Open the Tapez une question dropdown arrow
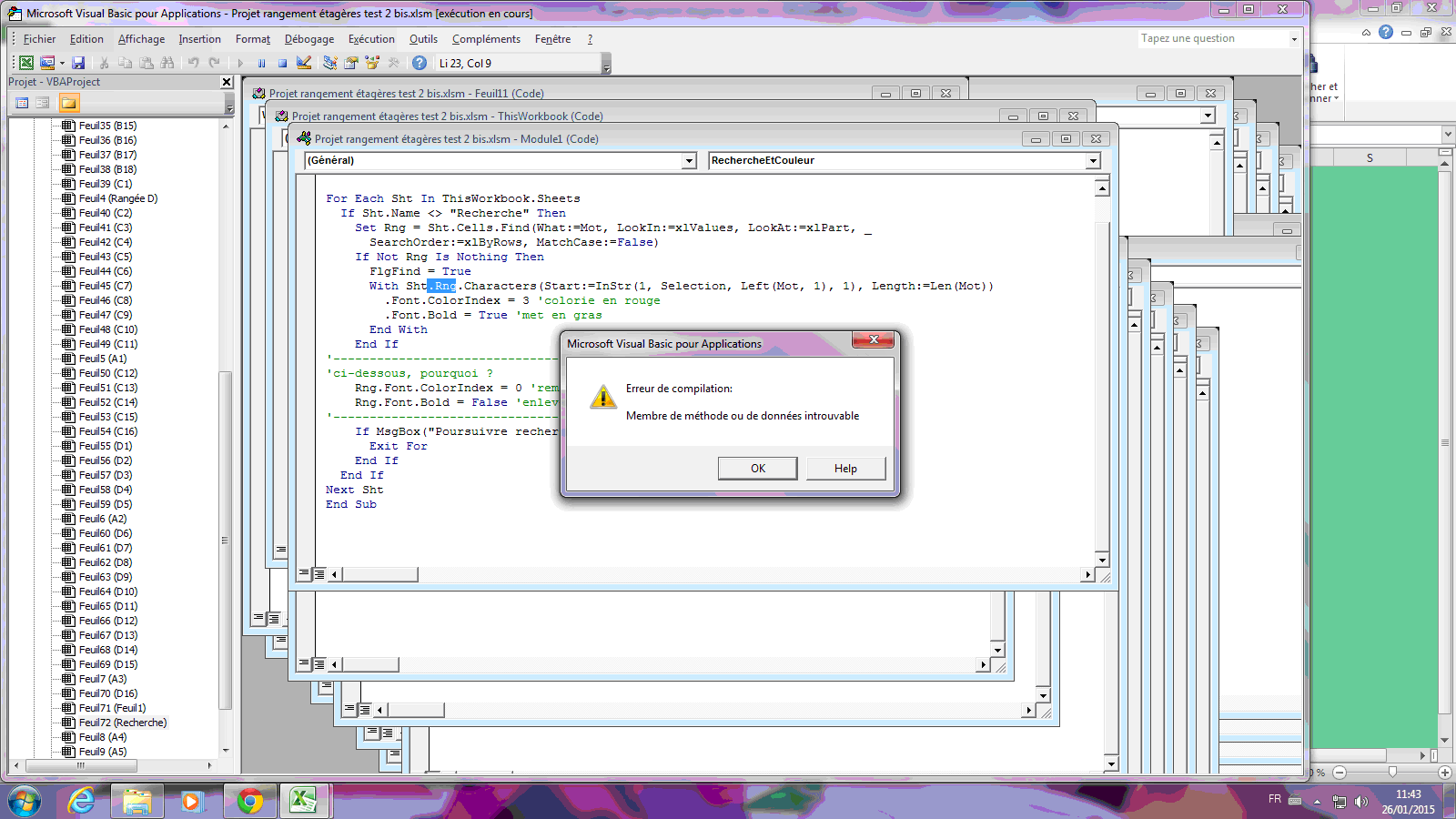 [x=1294, y=39]
